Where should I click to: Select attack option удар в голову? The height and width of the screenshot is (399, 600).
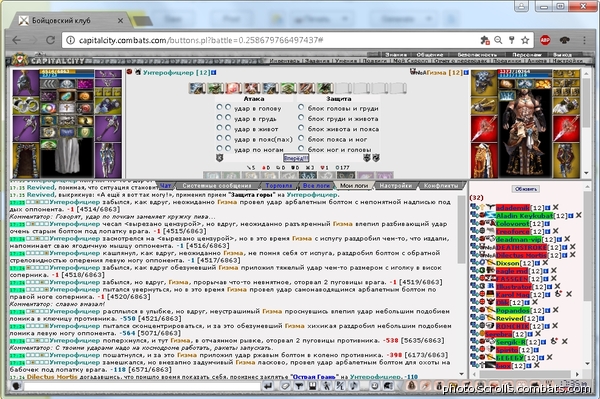tap(219, 107)
